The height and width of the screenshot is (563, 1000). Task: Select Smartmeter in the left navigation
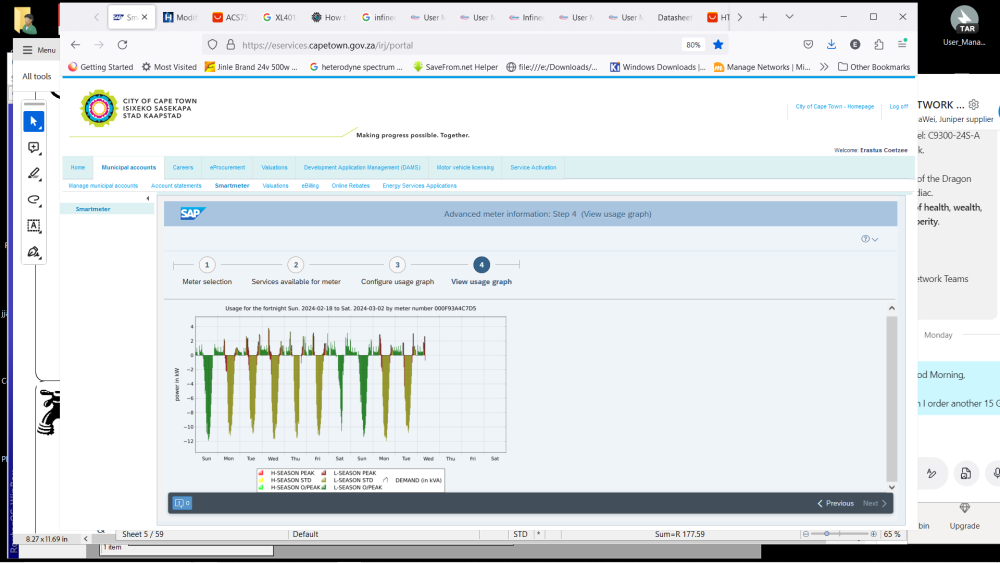(x=93, y=209)
